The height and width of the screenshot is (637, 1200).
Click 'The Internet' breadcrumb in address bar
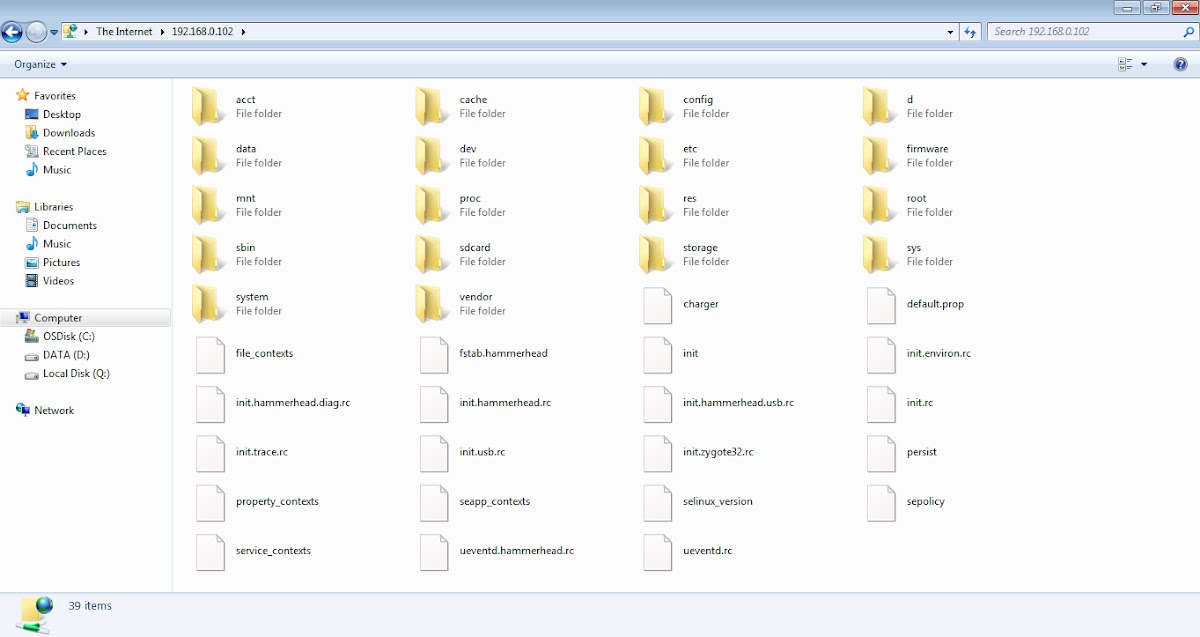124,32
